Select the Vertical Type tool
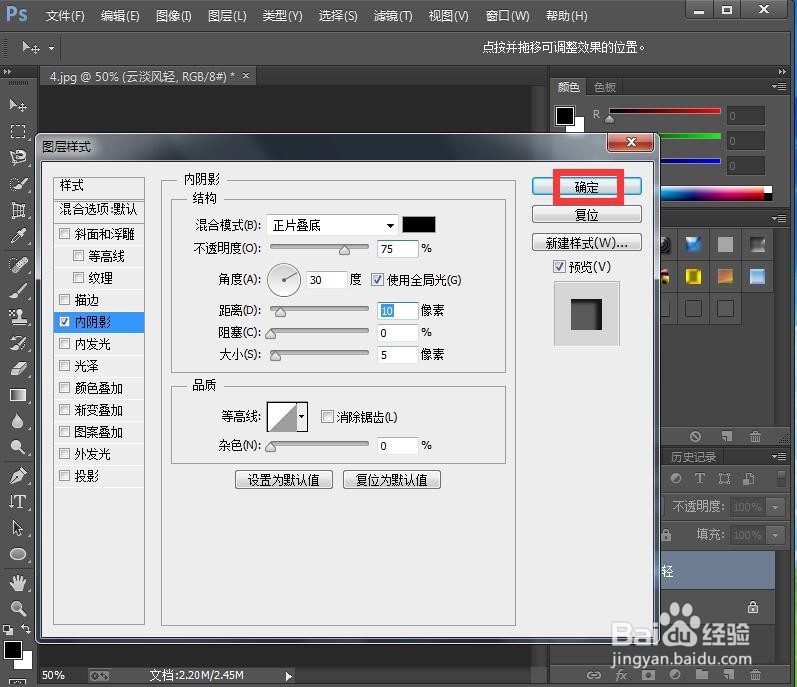 (18, 502)
